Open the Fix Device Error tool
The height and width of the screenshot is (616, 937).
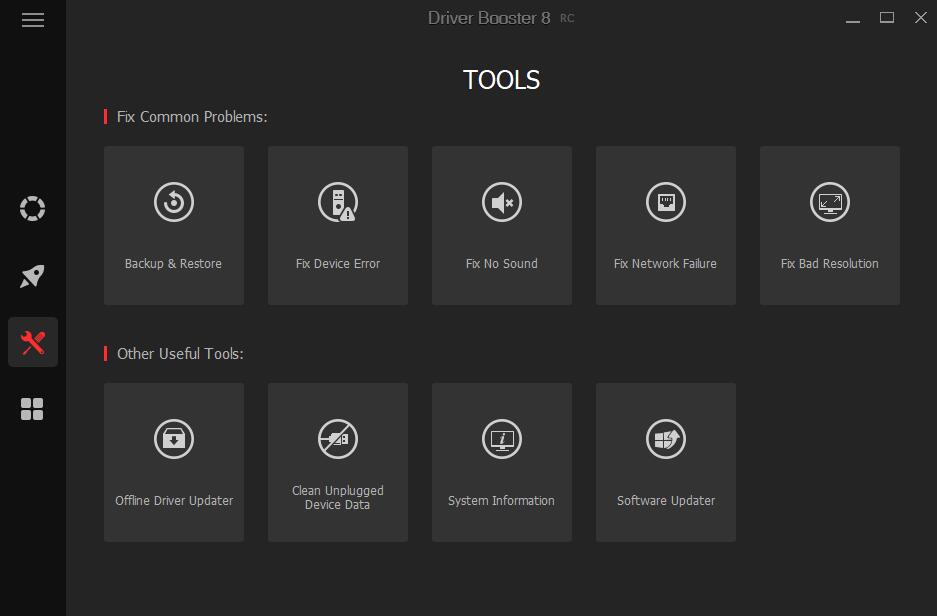(337, 225)
